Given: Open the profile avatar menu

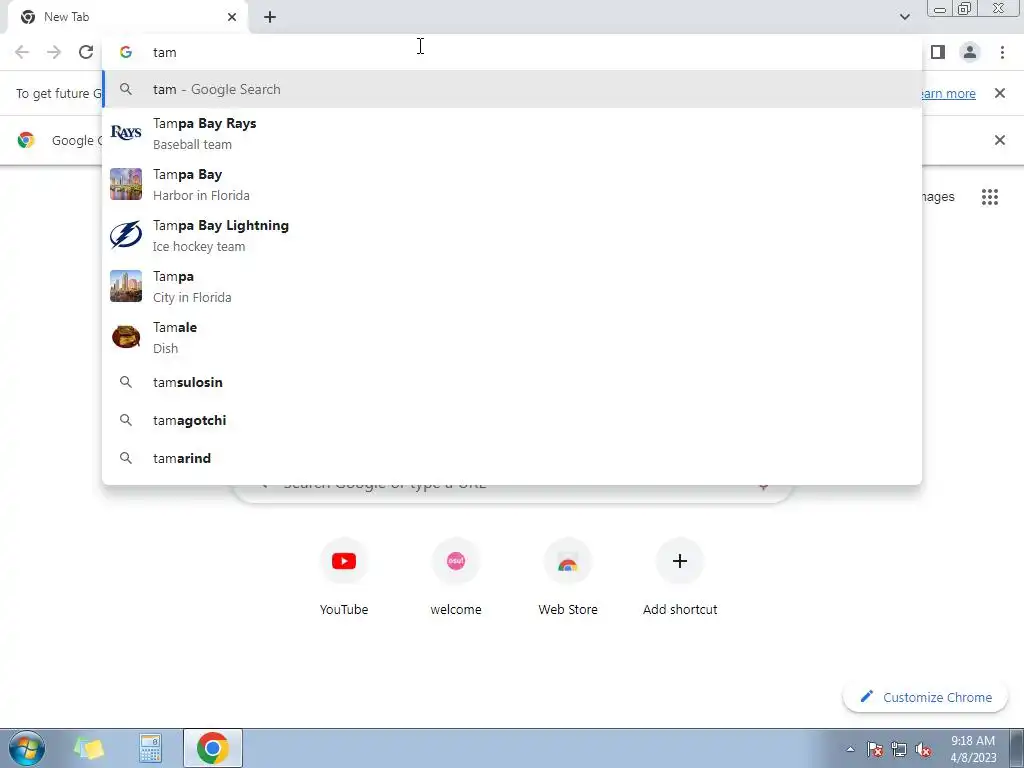Looking at the screenshot, I should point(970,52).
